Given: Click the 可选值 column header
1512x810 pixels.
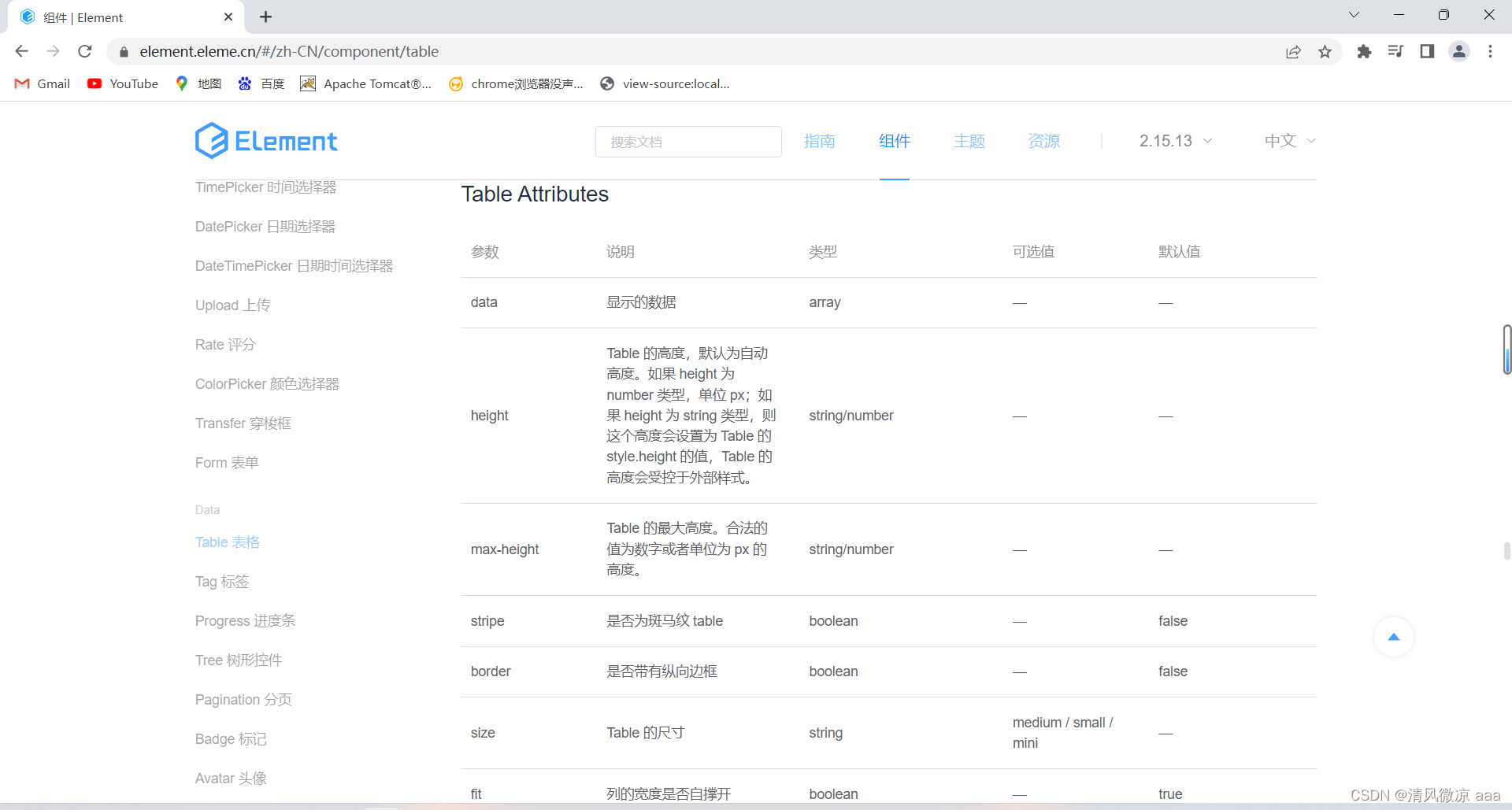Looking at the screenshot, I should point(1033,252).
